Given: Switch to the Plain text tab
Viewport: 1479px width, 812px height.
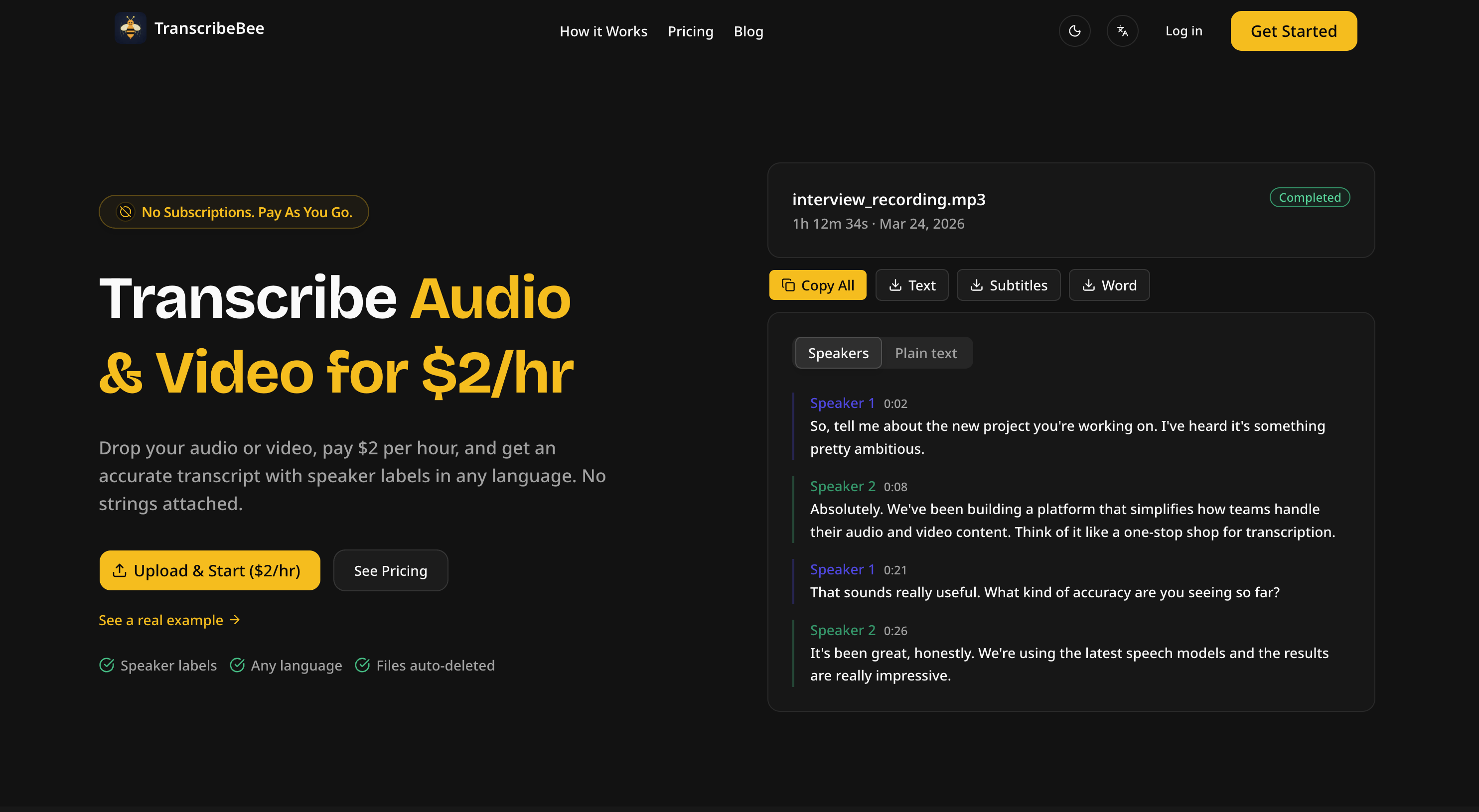Looking at the screenshot, I should point(925,353).
